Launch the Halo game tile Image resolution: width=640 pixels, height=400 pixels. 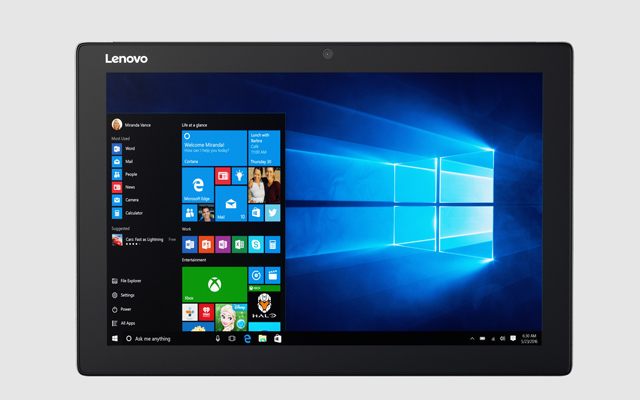pyautogui.click(x=264, y=303)
